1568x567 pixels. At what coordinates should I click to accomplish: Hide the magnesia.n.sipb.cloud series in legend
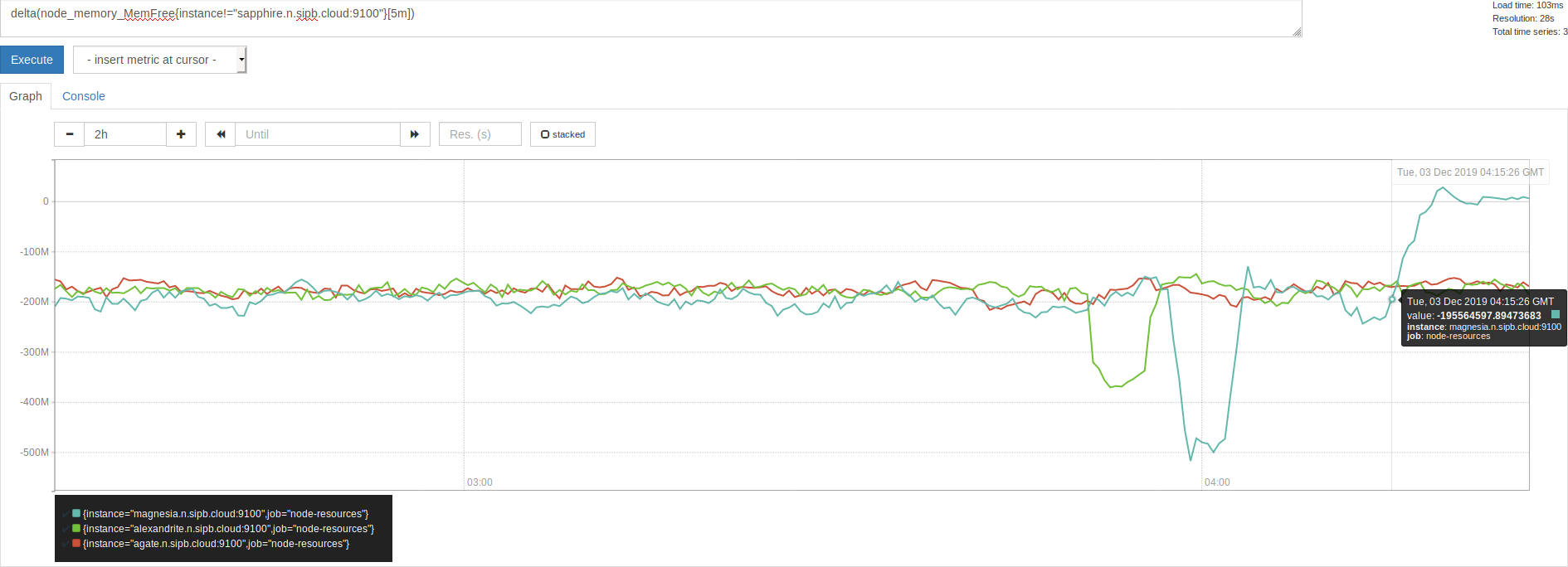(x=224, y=514)
